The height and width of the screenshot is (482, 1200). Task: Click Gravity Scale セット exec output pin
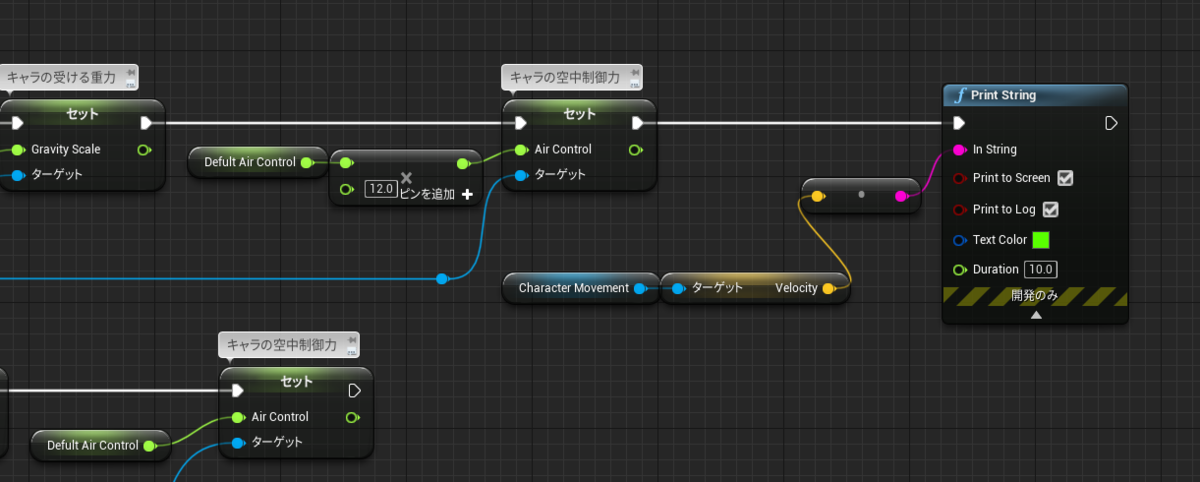coord(146,123)
